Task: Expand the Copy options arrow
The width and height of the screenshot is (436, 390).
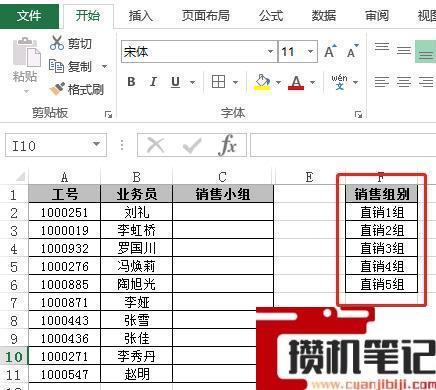Action: pos(104,66)
